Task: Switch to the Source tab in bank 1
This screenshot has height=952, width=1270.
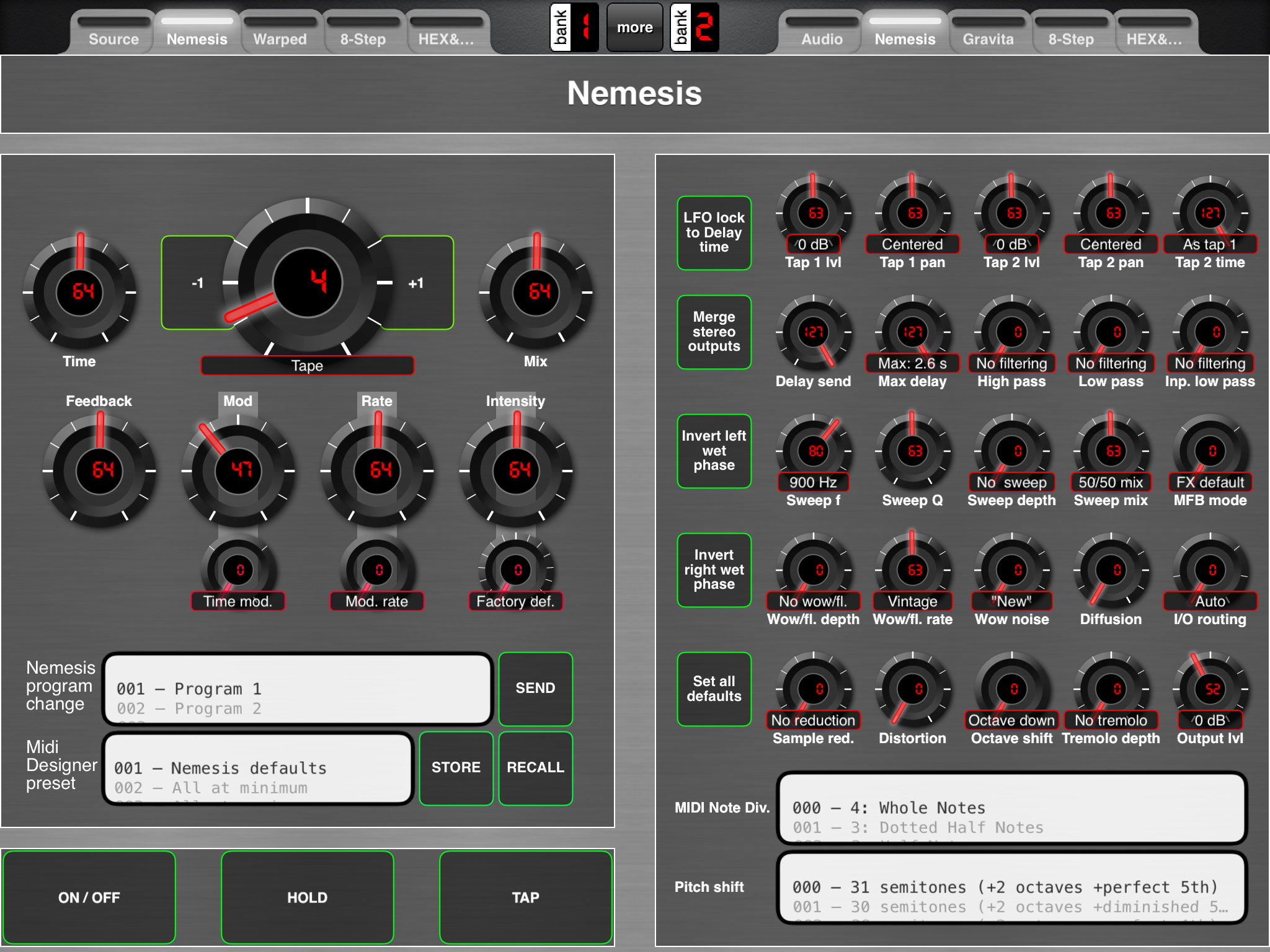Action: (x=113, y=32)
